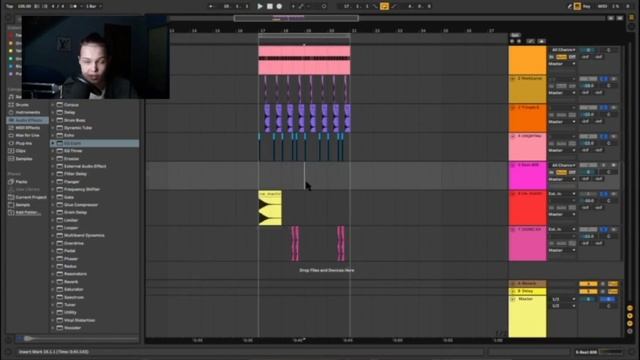Select the Audio Effects browser category
Image resolution: width=640 pixels, height=360 pixels.
pyautogui.click(x=28, y=120)
